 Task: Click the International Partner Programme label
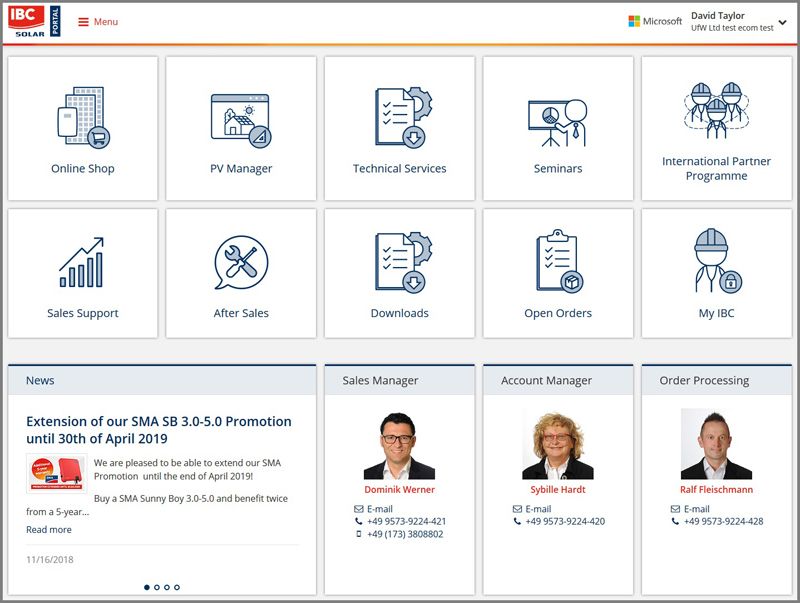[716, 168]
